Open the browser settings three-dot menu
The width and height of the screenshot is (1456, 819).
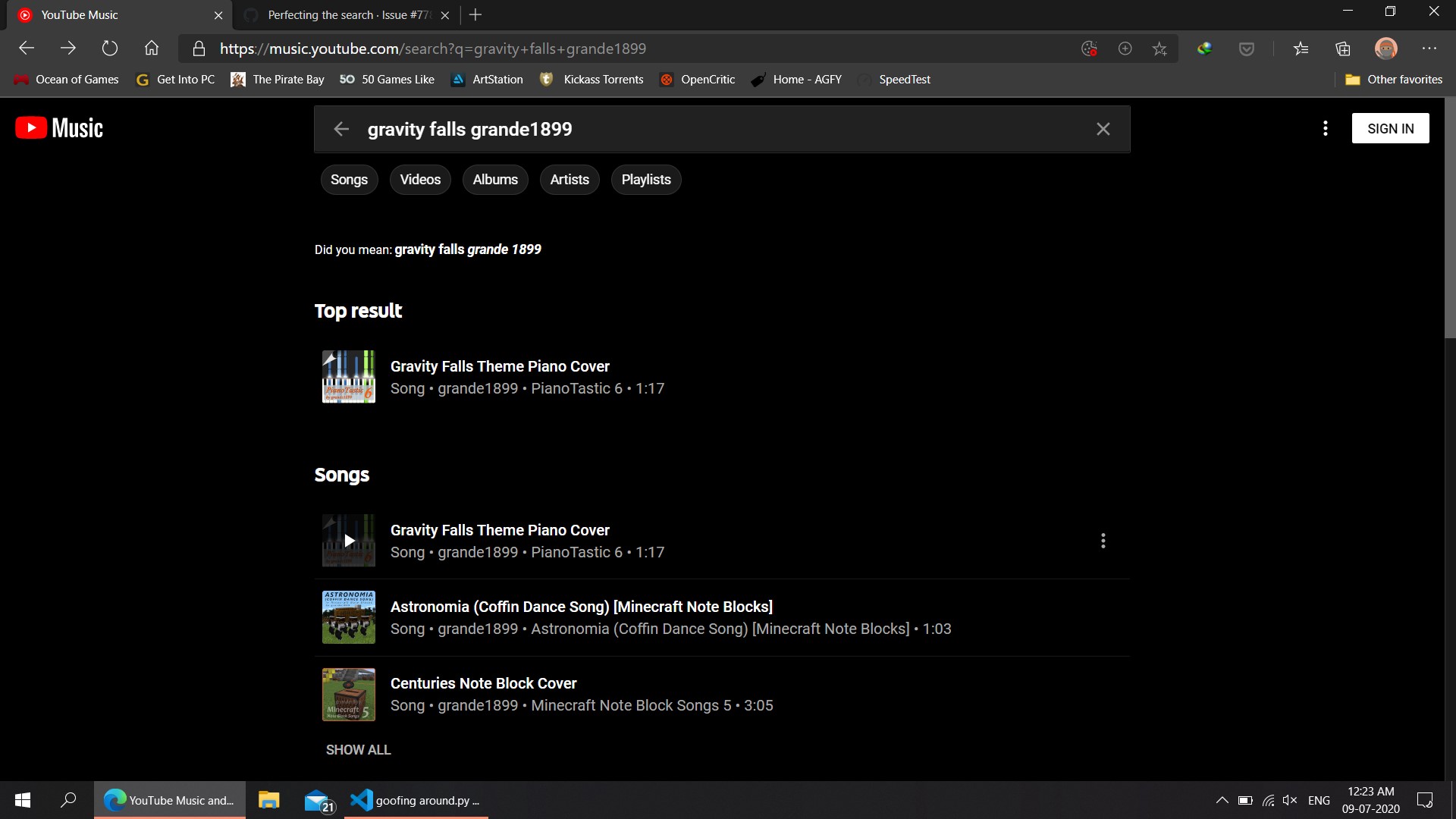[1430, 48]
